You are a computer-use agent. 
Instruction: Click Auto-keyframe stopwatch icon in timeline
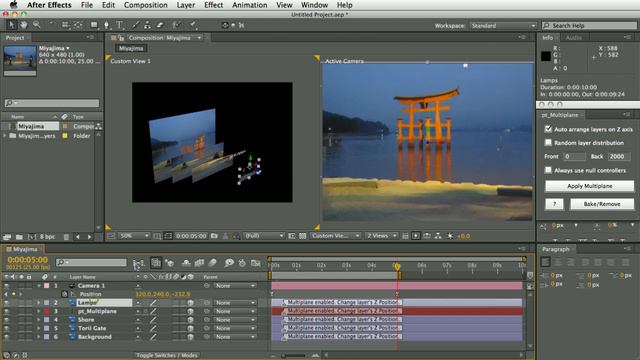(x=242, y=263)
